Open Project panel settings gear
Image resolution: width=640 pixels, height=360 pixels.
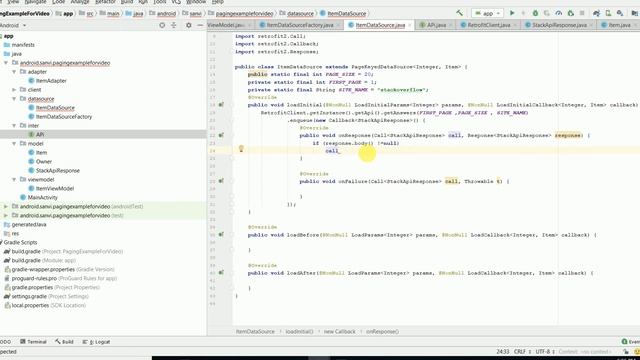(x=189, y=25)
